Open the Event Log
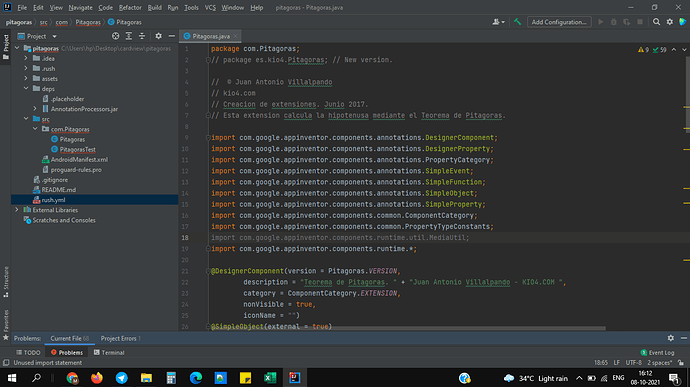Viewport: 690px width, 387px height. pos(657,352)
